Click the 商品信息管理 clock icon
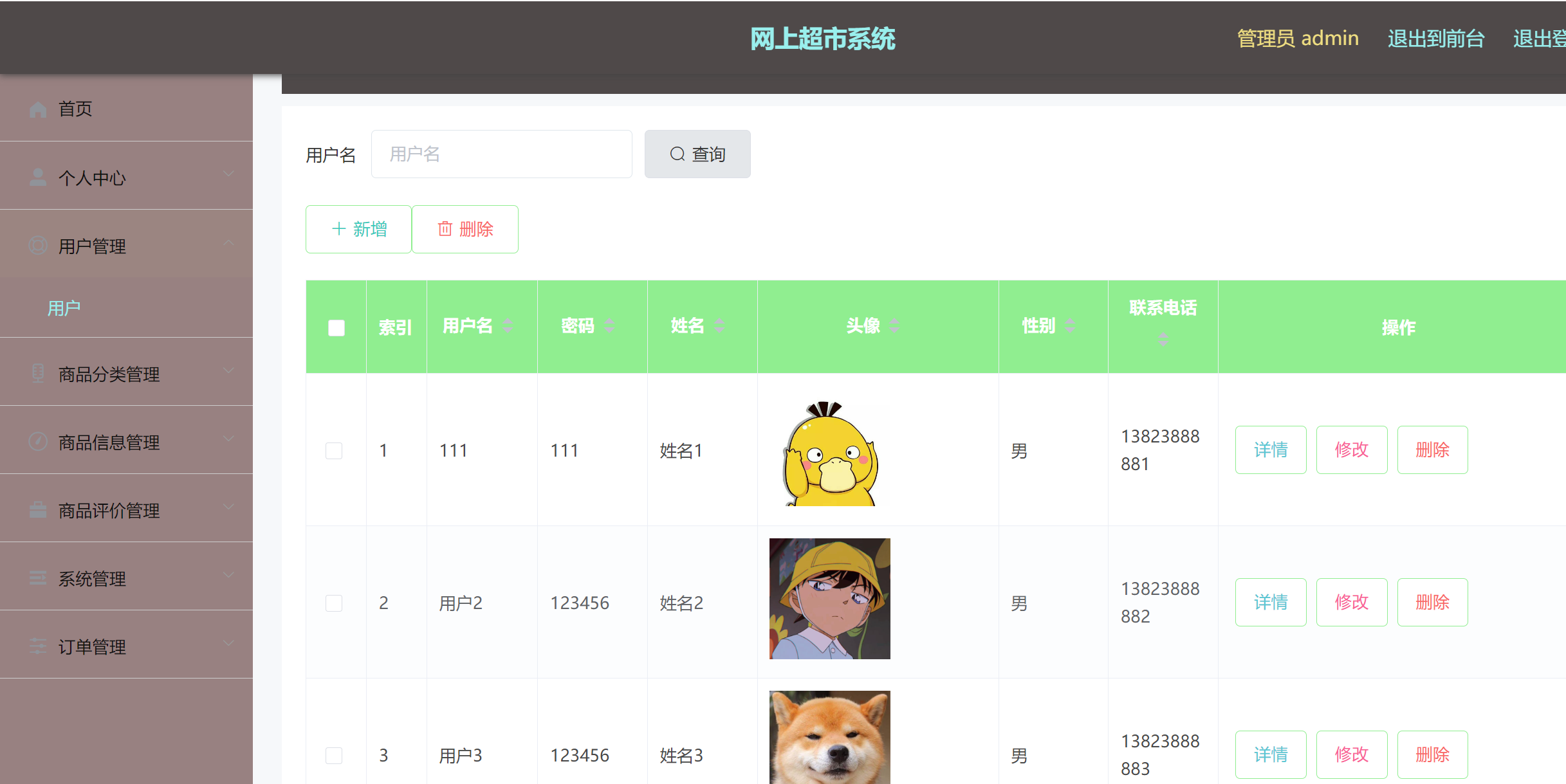 point(37,442)
